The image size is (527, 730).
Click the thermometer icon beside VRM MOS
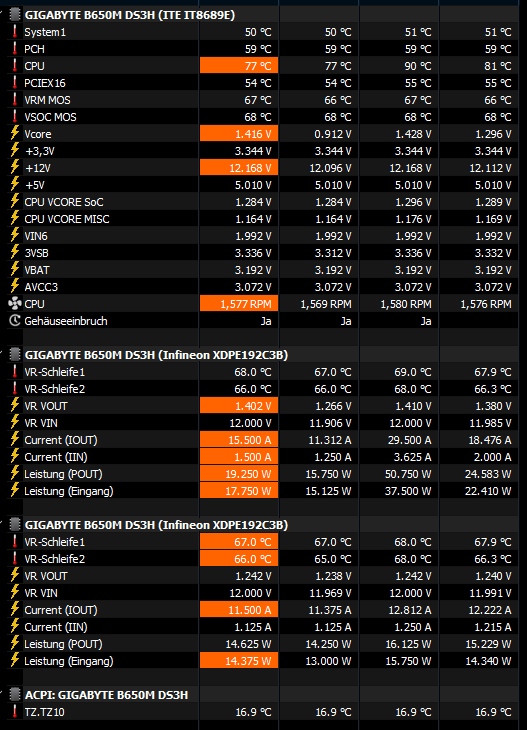[15, 100]
